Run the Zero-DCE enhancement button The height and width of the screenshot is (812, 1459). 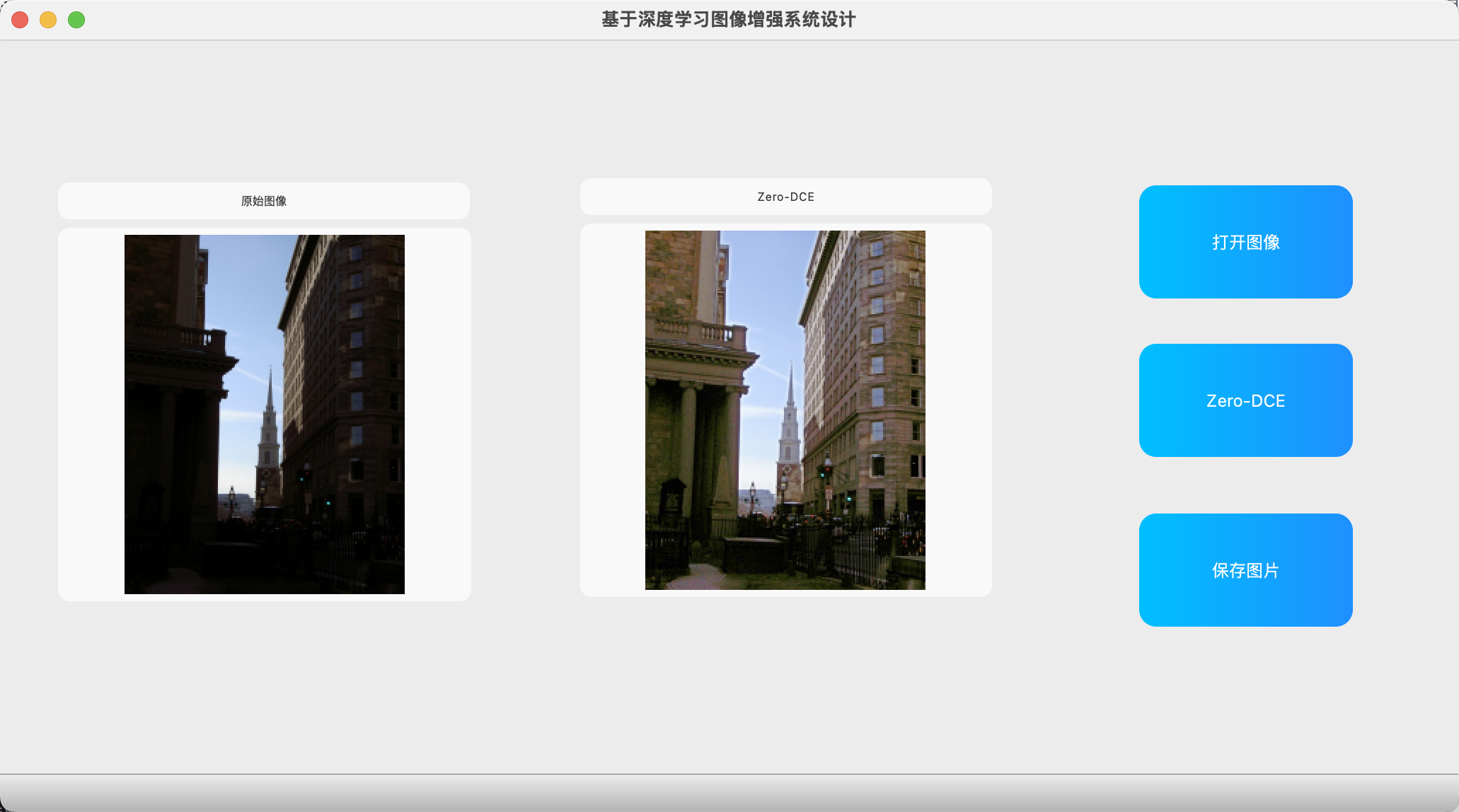tap(1245, 400)
